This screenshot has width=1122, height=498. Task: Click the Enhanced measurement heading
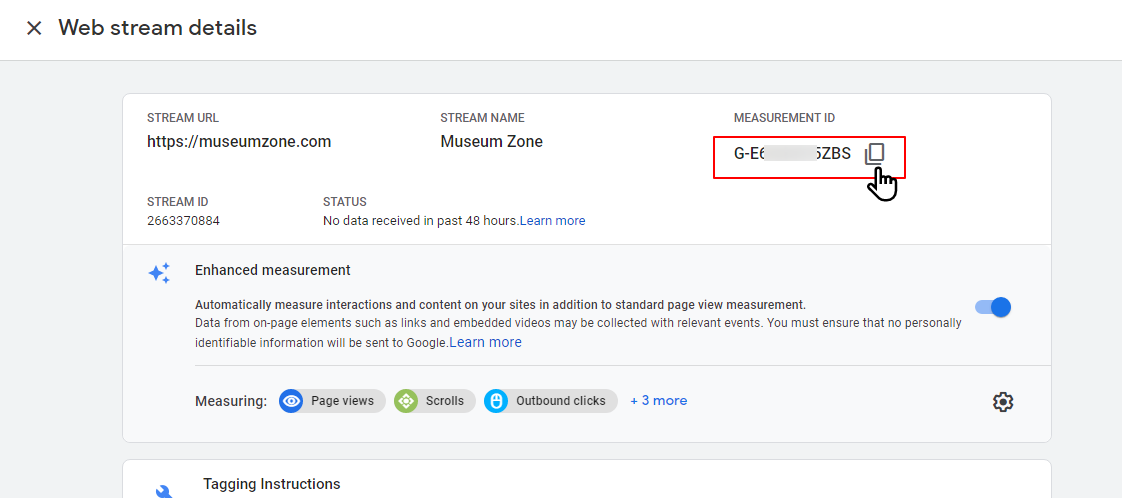[x=272, y=270]
